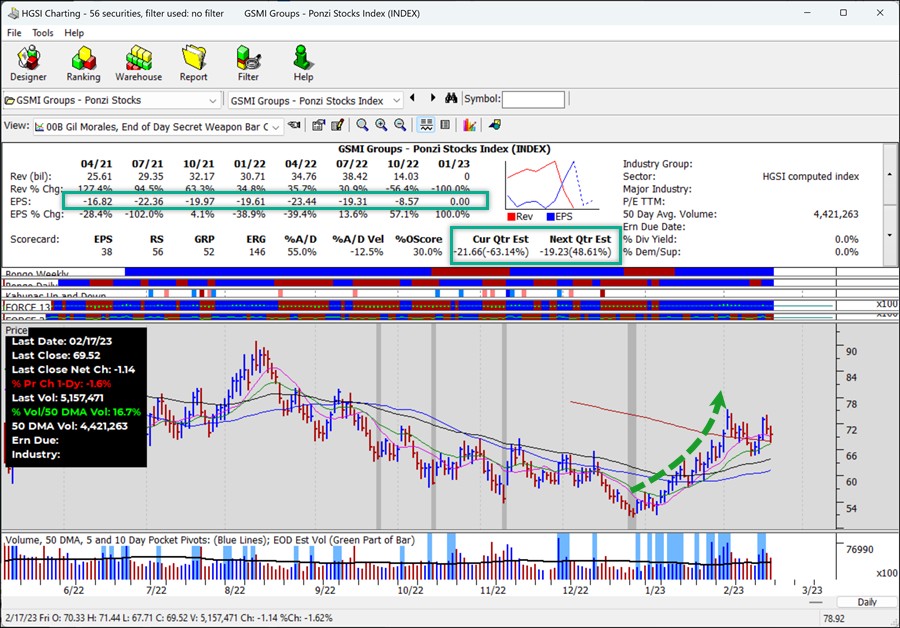Click the EPS value -16.82
Screen dimensions: 900x628
pos(97,201)
